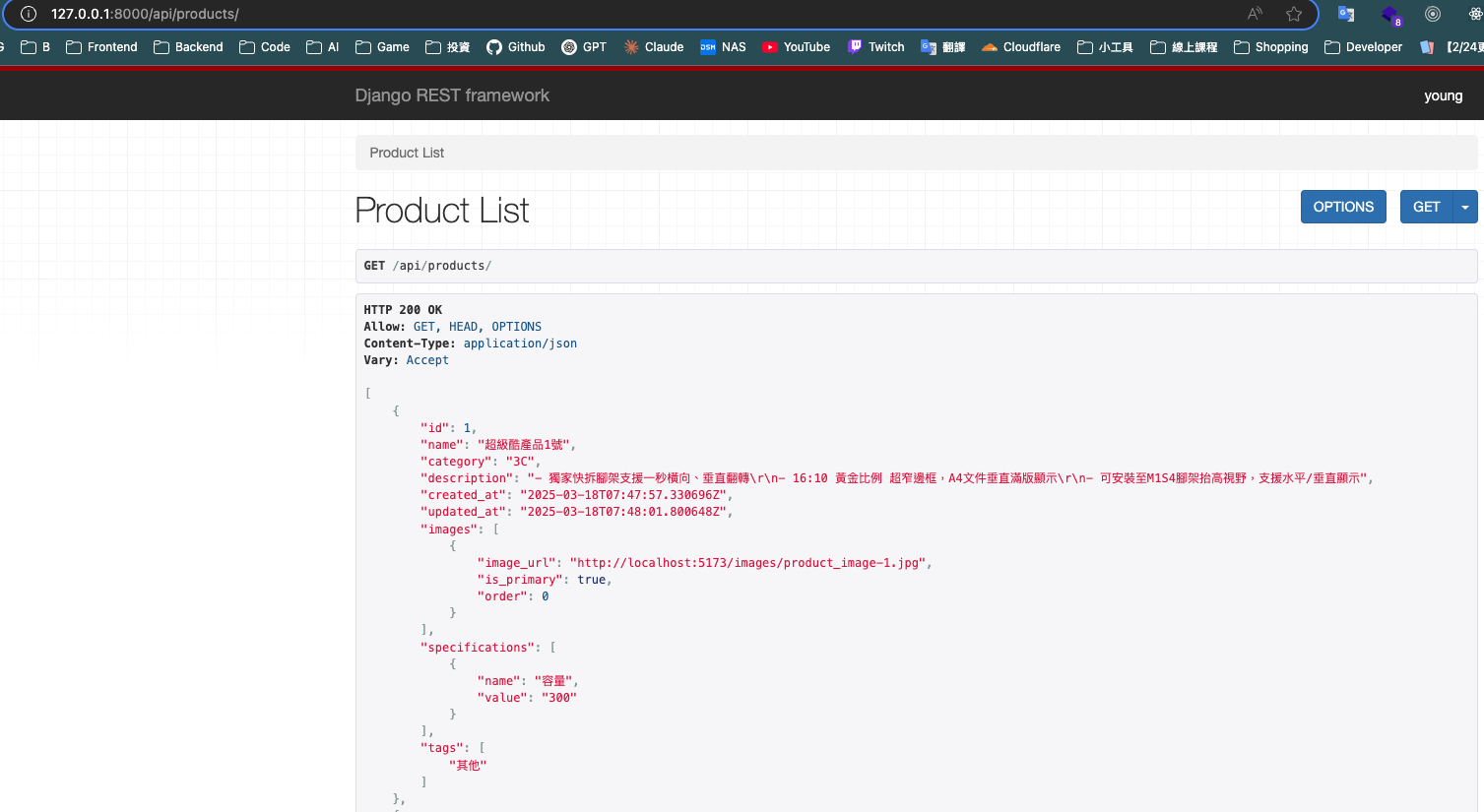Image resolution: width=1484 pixels, height=812 pixels.
Task: Bookmark this page with the star icon
Action: click(1293, 14)
